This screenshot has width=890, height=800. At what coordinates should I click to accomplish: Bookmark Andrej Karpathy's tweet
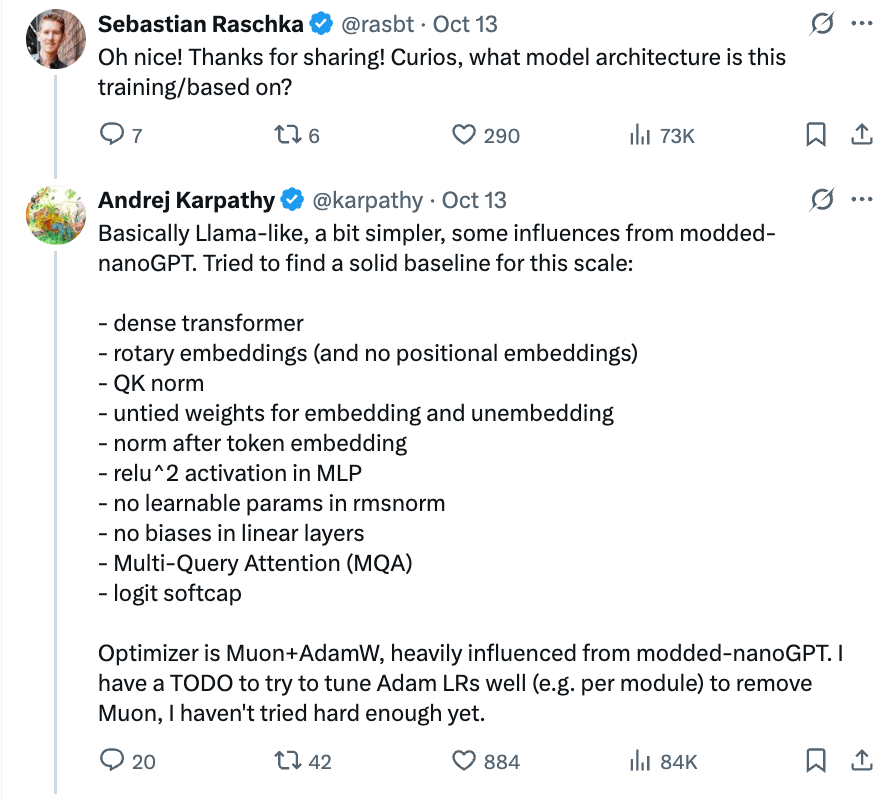pyautogui.click(x=816, y=761)
